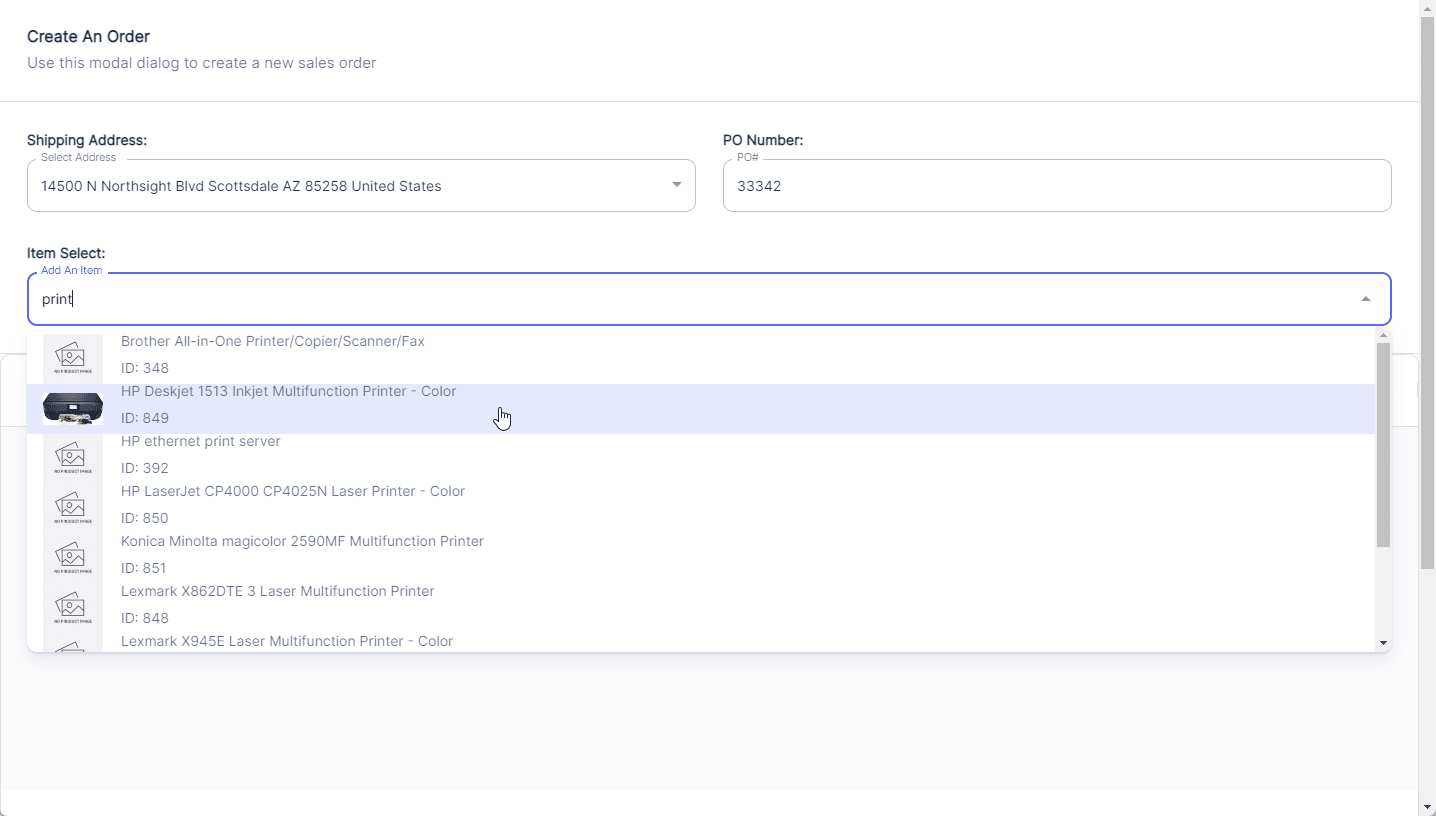The width and height of the screenshot is (1436, 816).
Task: Click placeholder image icon for HP ethernet print server
Action: (x=72, y=458)
